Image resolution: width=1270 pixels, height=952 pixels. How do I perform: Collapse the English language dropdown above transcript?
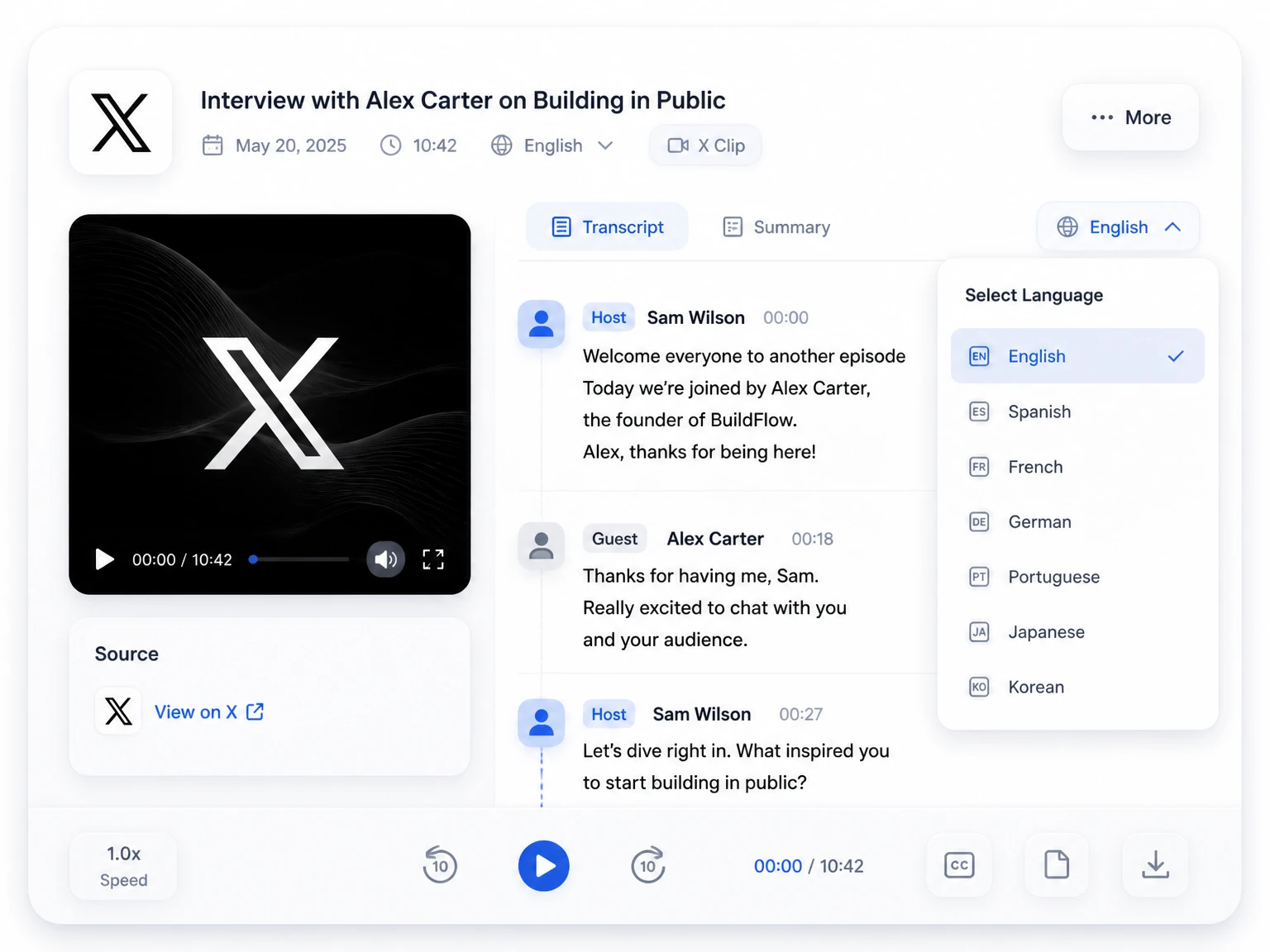pyautogui.click(x=1118, y=226)
